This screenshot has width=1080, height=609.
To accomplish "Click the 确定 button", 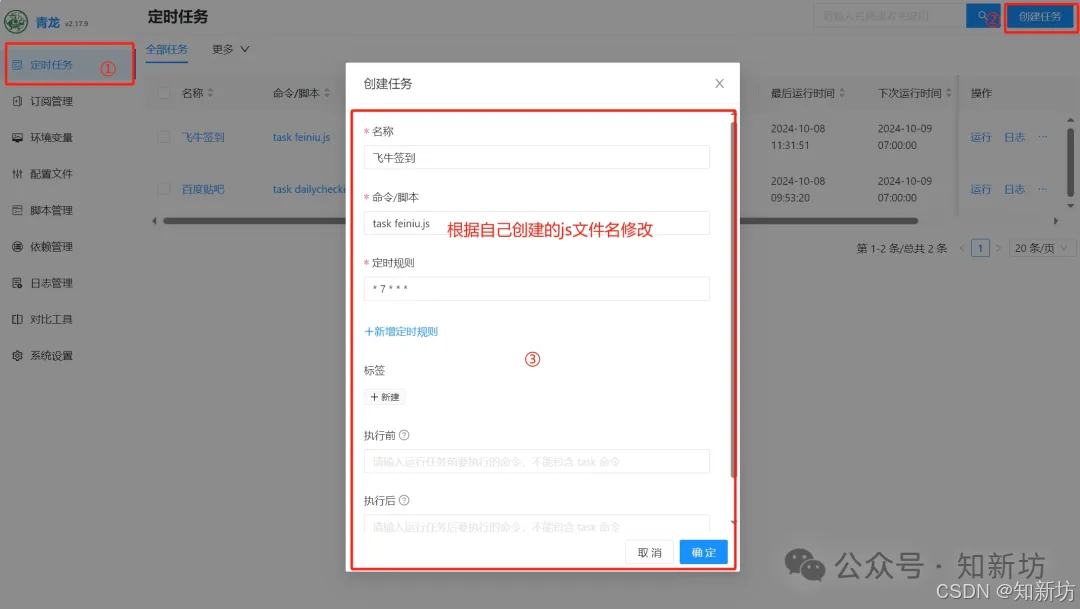I will (703, 553).
